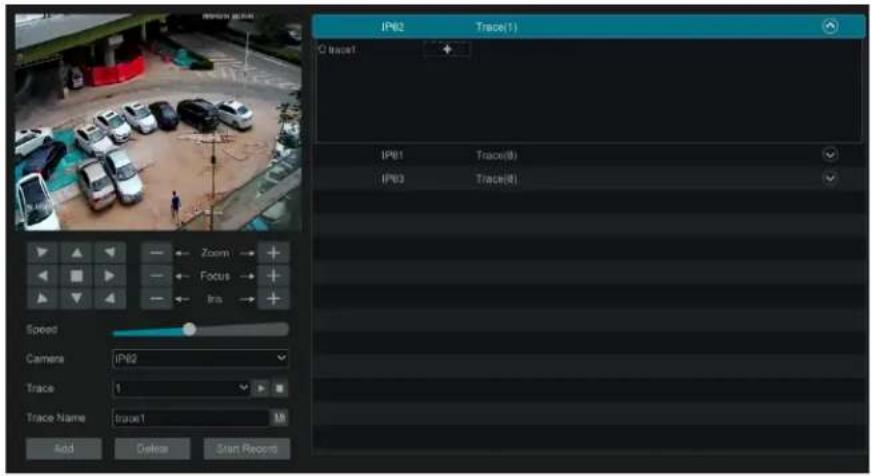Play the selected trace
The width and height of the screenshot is (871, 476).
pyautogui.click(x=260, y=388)
